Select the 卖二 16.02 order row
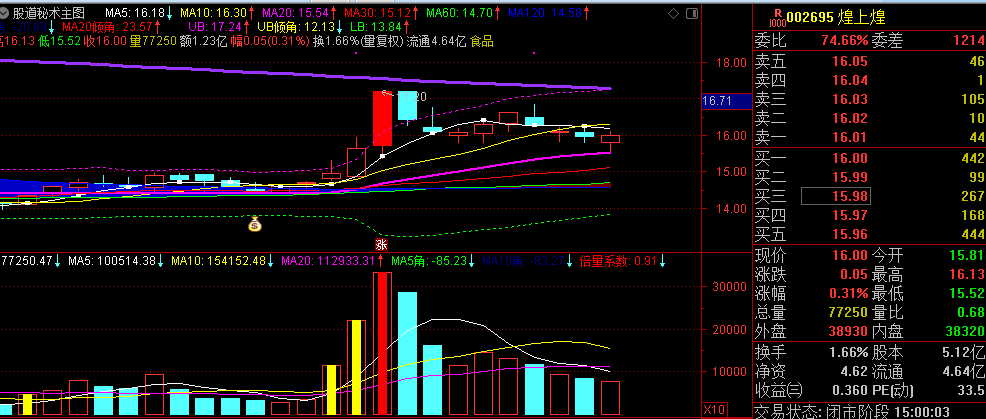This screenshot has width=986, height=419. 869,118
